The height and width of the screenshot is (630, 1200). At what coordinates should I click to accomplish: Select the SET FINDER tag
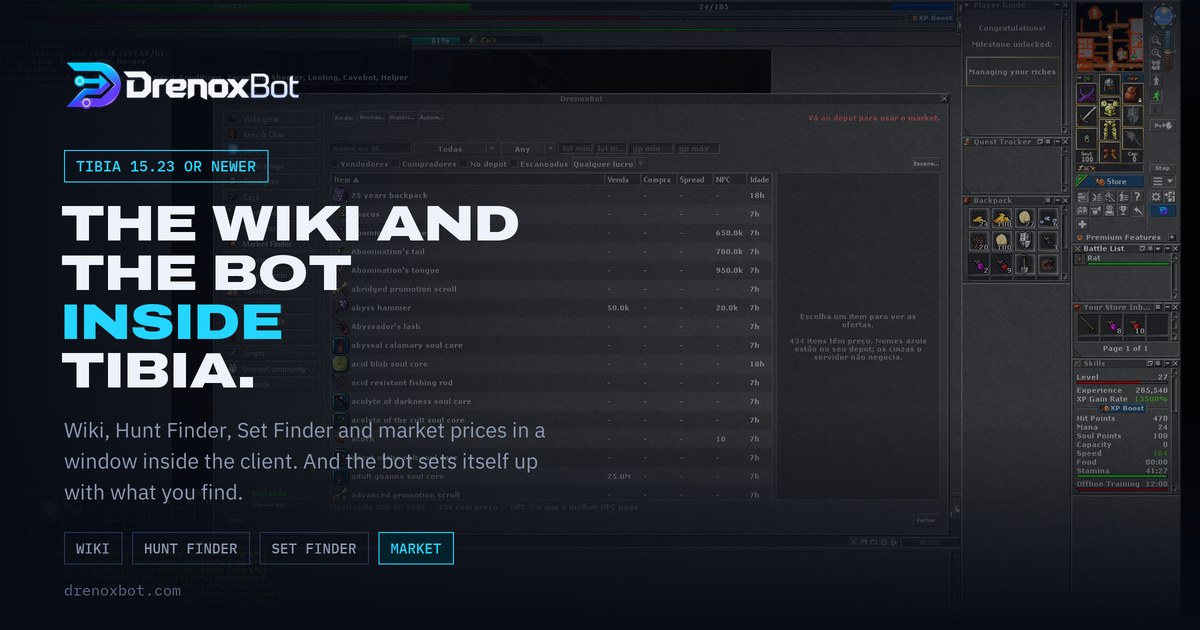pyautogui.click(x=313, y=548)
